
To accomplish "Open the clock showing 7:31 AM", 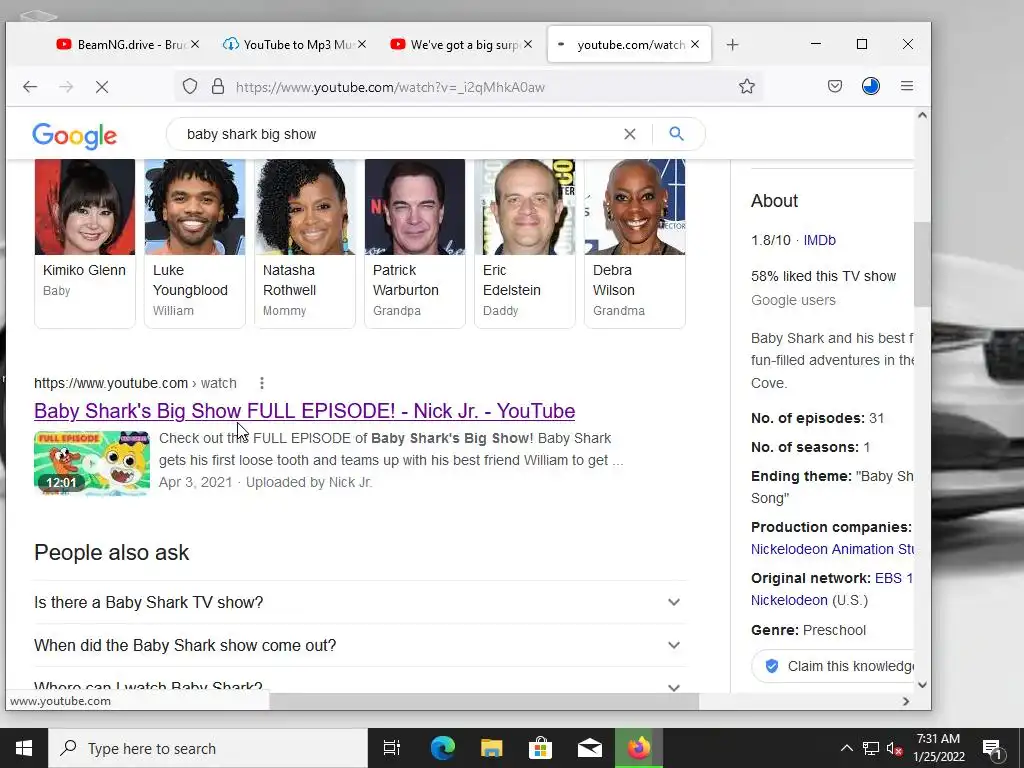I will (x=938, y=748).
